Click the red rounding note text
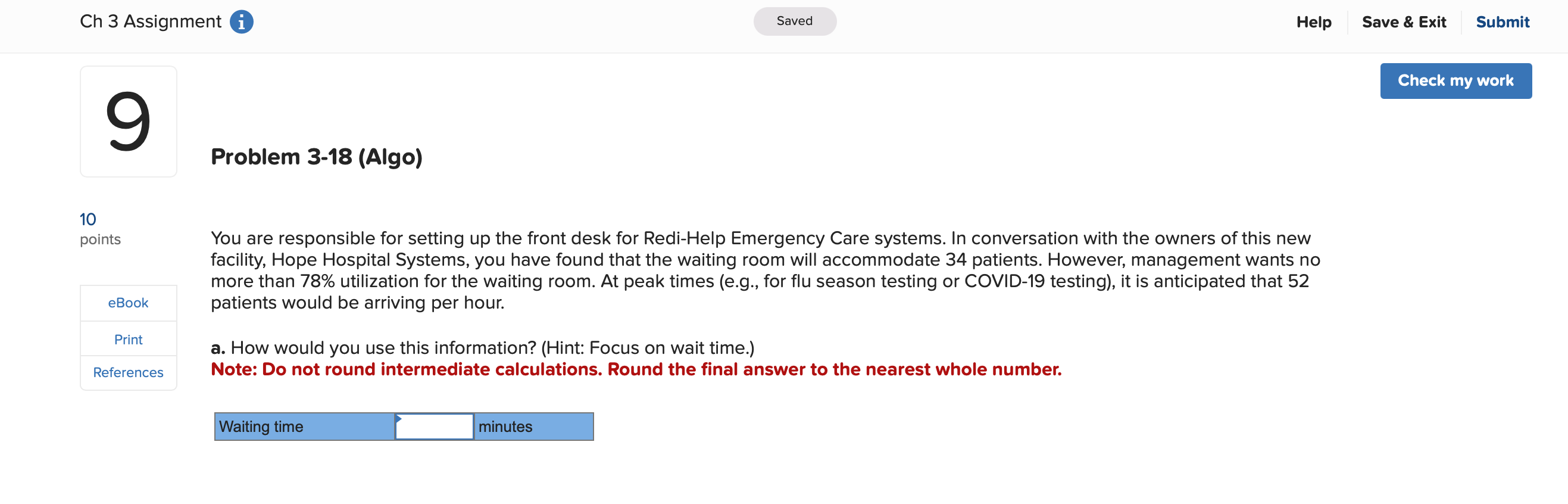1568x504 pixels. pyautogui.click(x=637, y=369)
